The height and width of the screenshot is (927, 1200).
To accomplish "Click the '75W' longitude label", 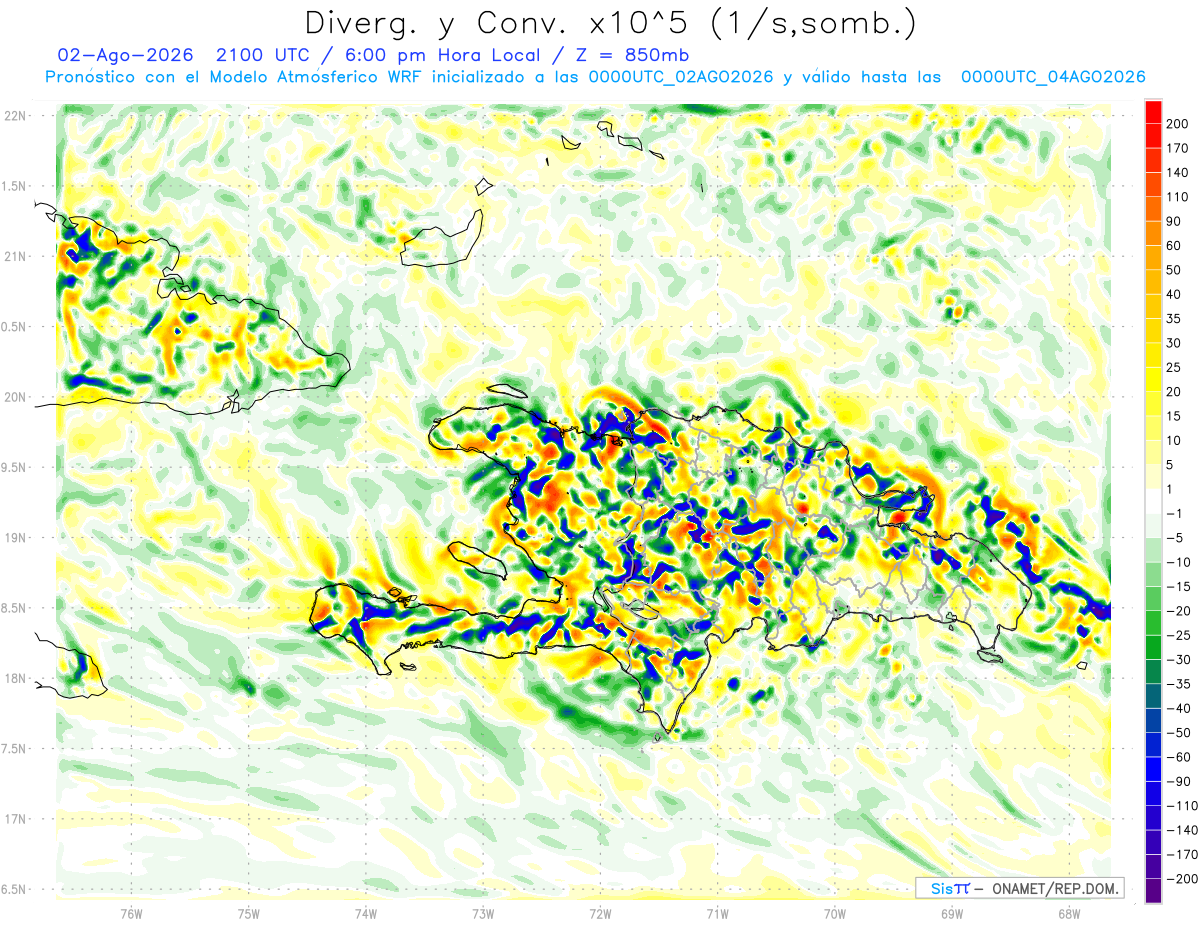I will 249,914.
